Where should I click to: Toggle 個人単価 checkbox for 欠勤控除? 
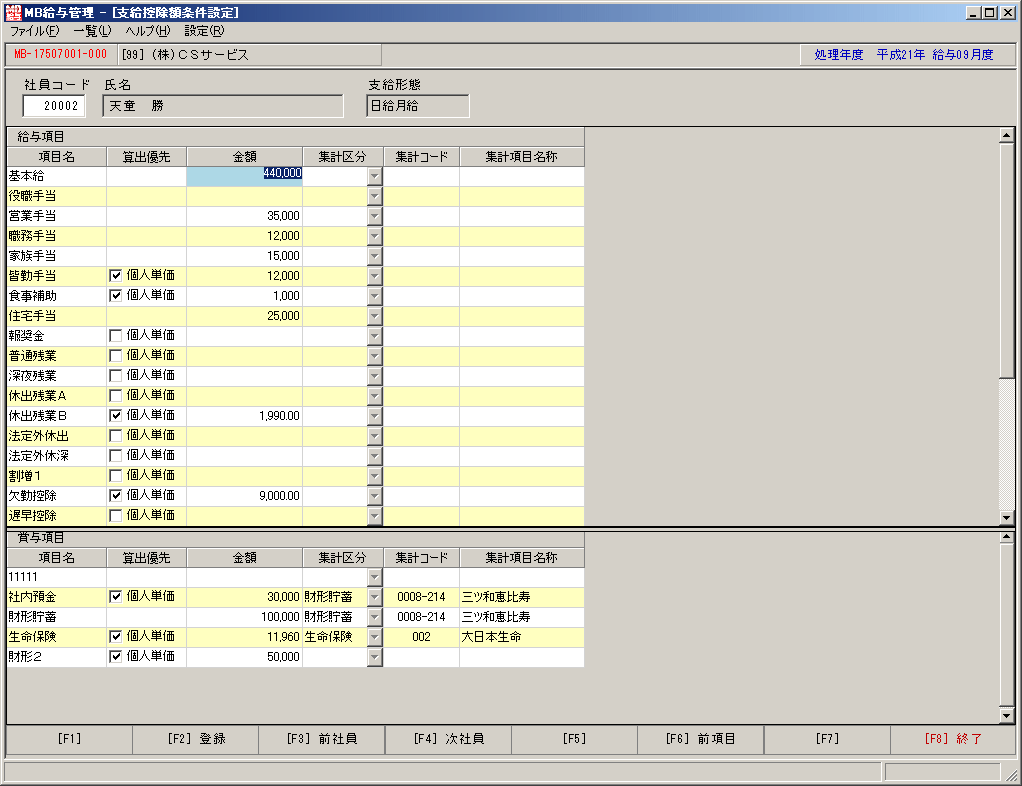(x=116, y=496)
